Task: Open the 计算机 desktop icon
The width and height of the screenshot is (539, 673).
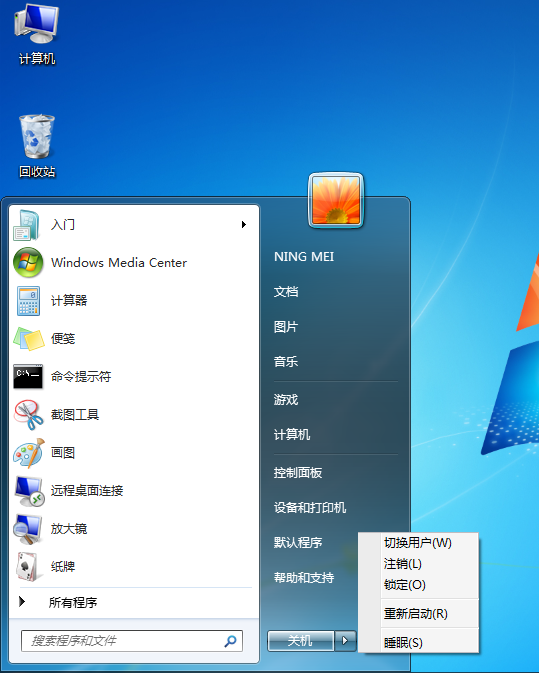Action: [x=36, y=35]
